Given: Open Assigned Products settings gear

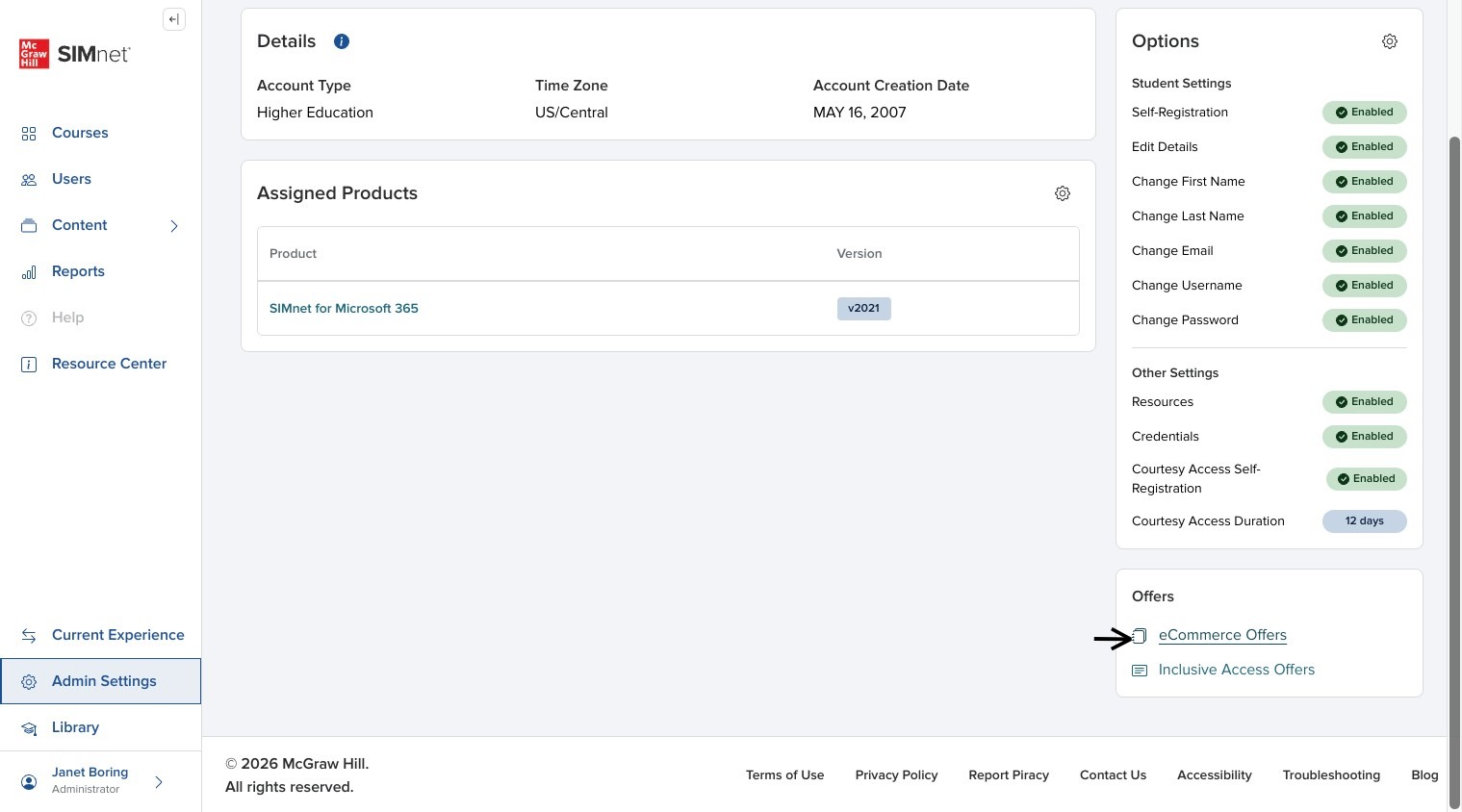Looking at the screenshot, I should [1063, 193].
